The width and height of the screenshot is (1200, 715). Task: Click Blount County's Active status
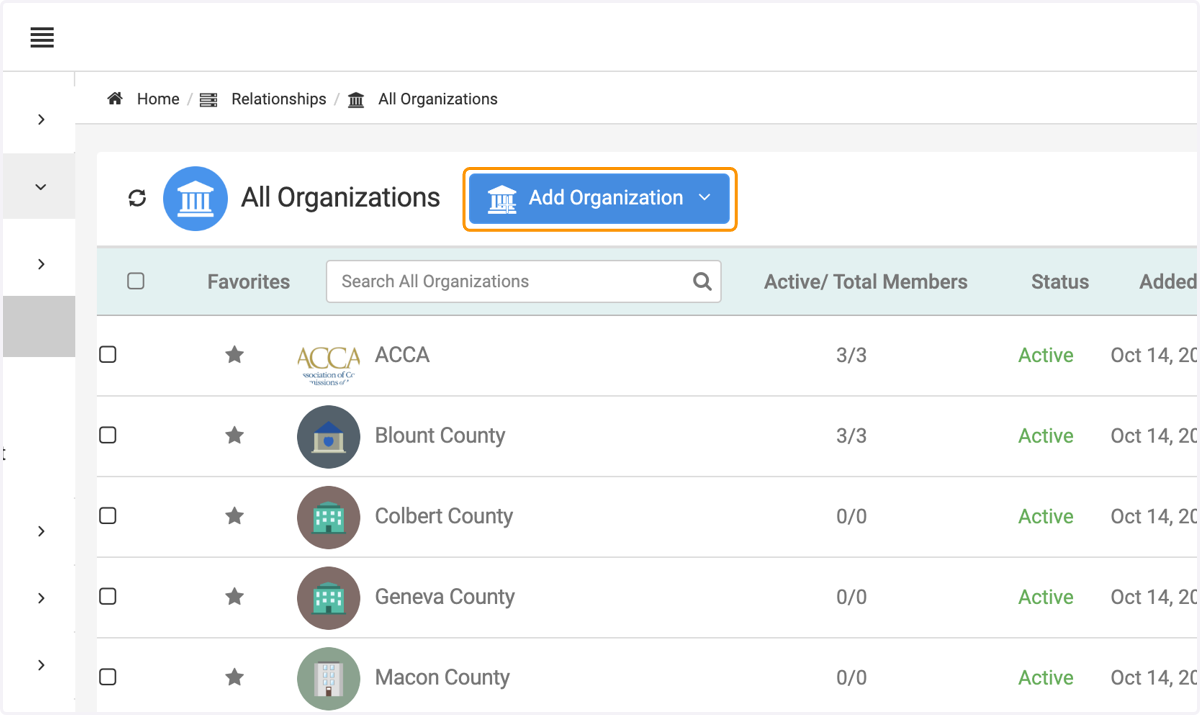click(1046, 436)
